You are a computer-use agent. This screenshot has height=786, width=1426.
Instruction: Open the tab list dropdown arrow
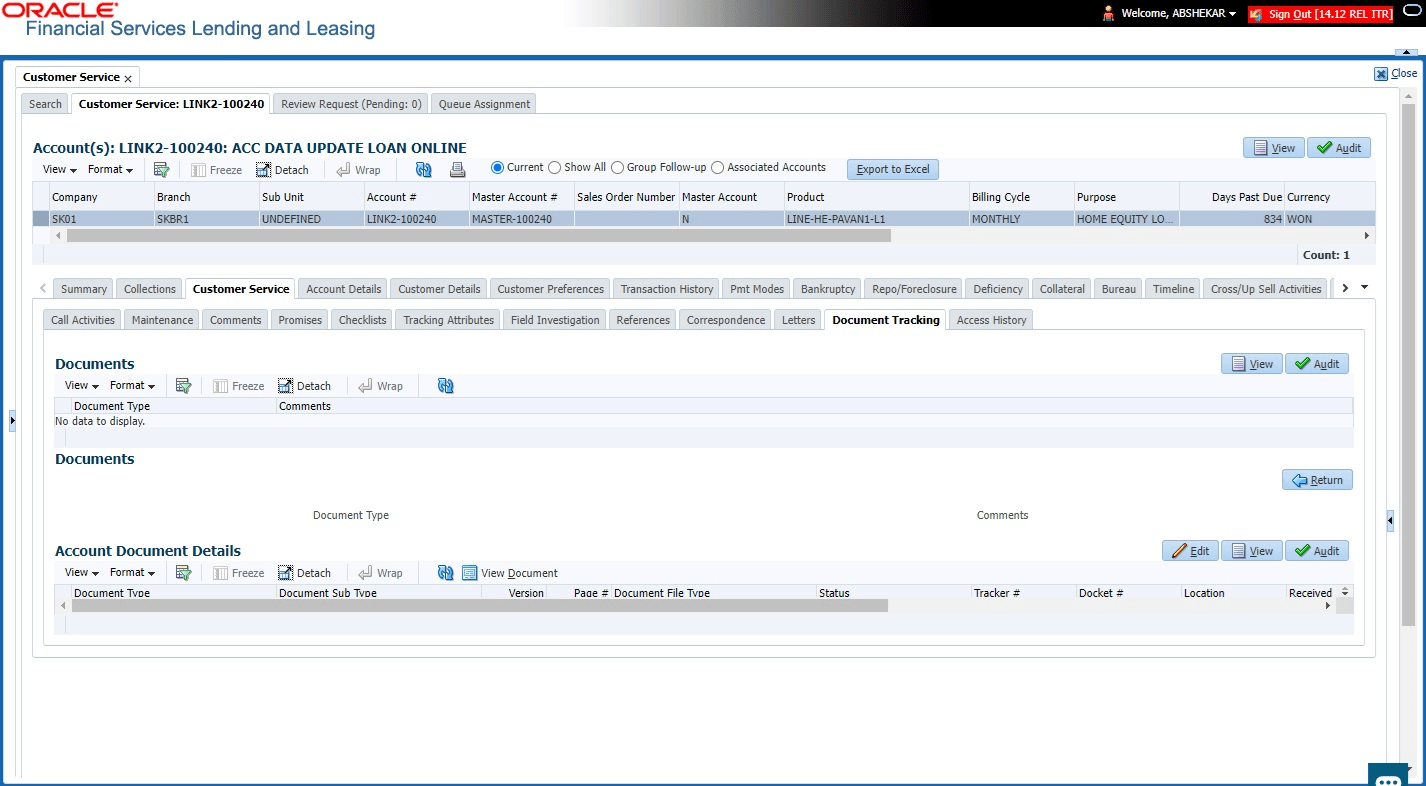point(1365,288)
